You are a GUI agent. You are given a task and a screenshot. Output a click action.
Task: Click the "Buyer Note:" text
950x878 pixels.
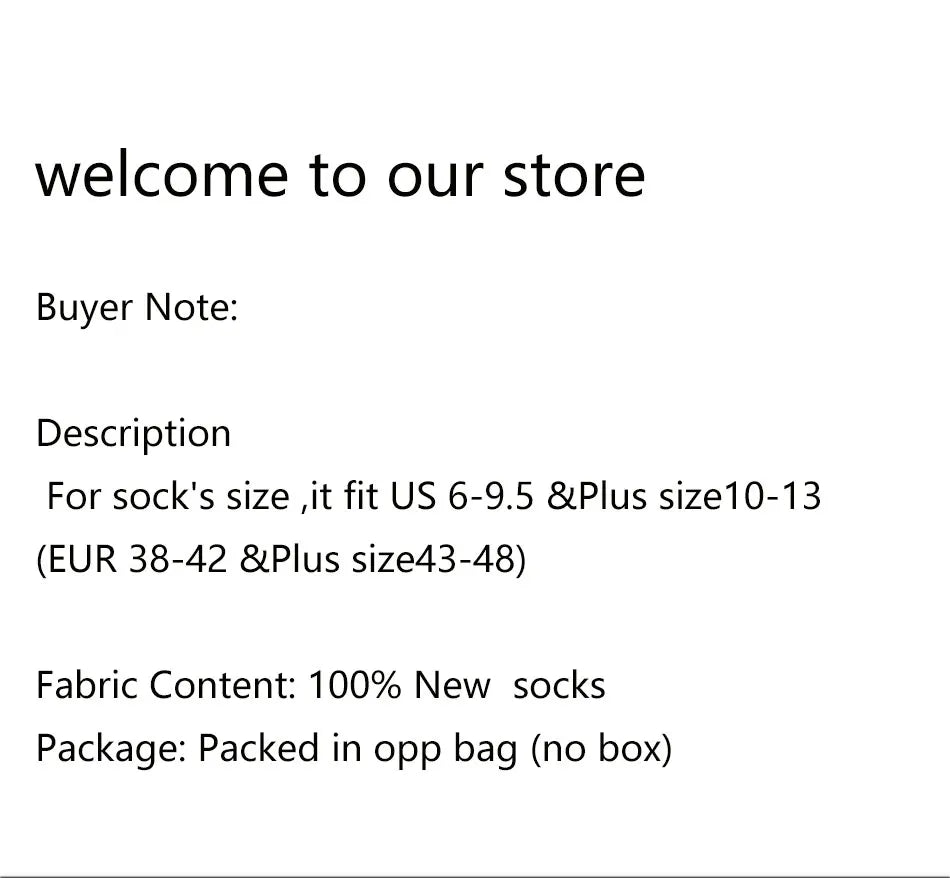click(x=137, y=307)
